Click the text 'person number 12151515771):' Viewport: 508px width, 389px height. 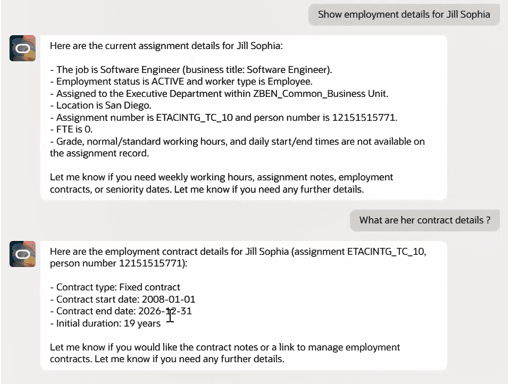(119, 263)
